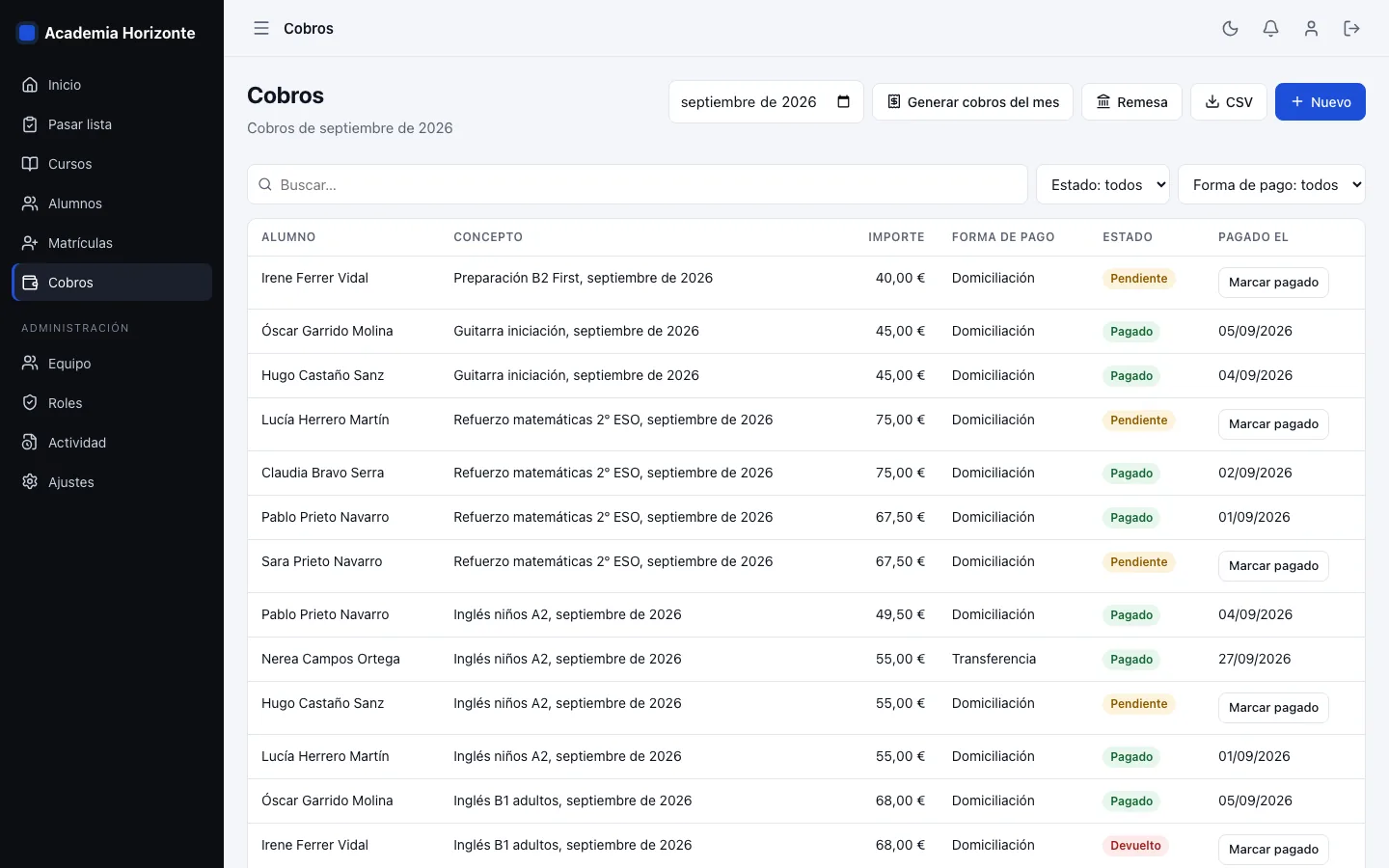Click the 27/09/2026 paid date
This screenshot has height=868, width=1389.
pyautogui.click(x=1254, y=659)
